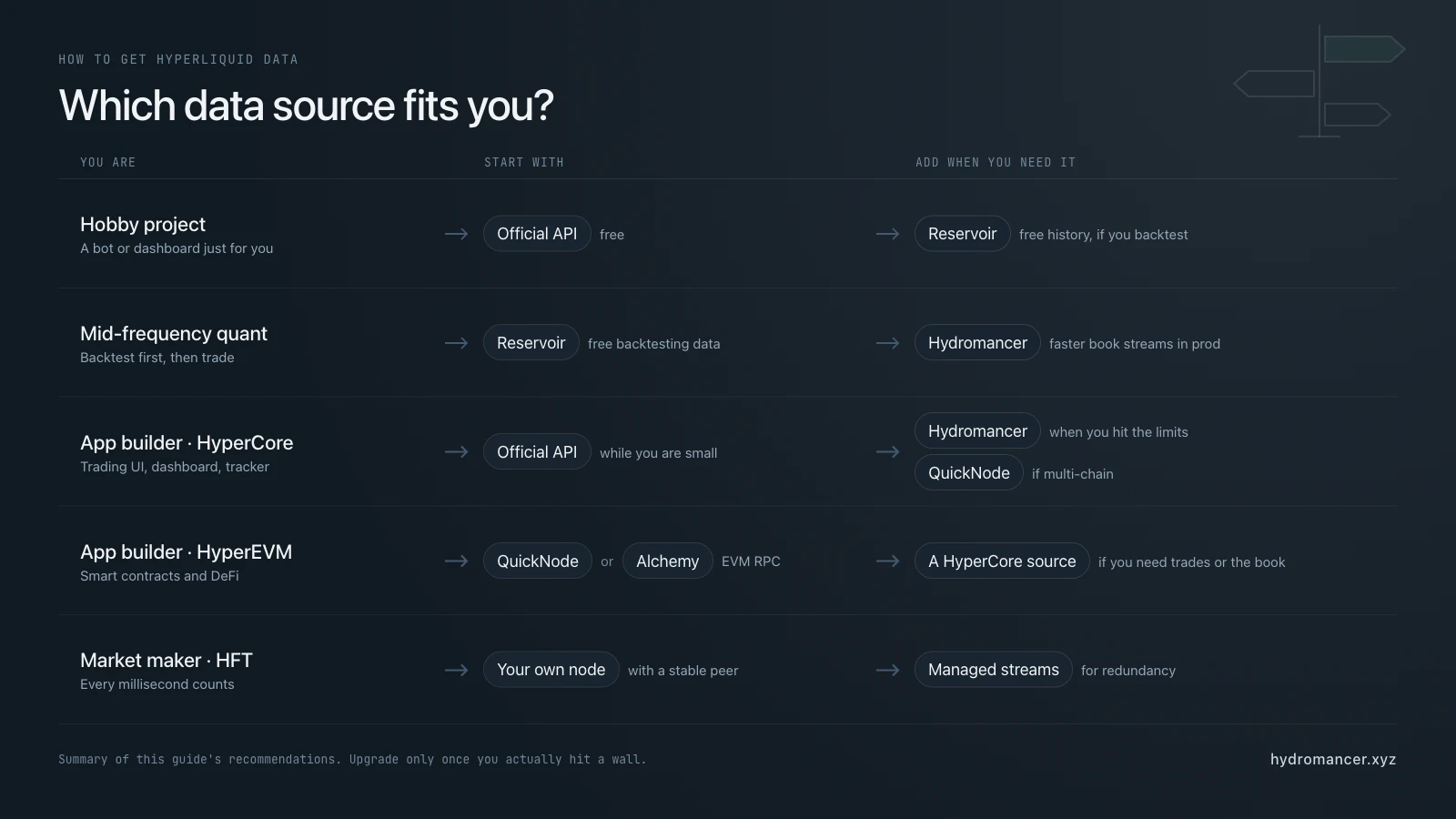Select the "App builder · HyperEVM" row title

[x=186, y=551]
